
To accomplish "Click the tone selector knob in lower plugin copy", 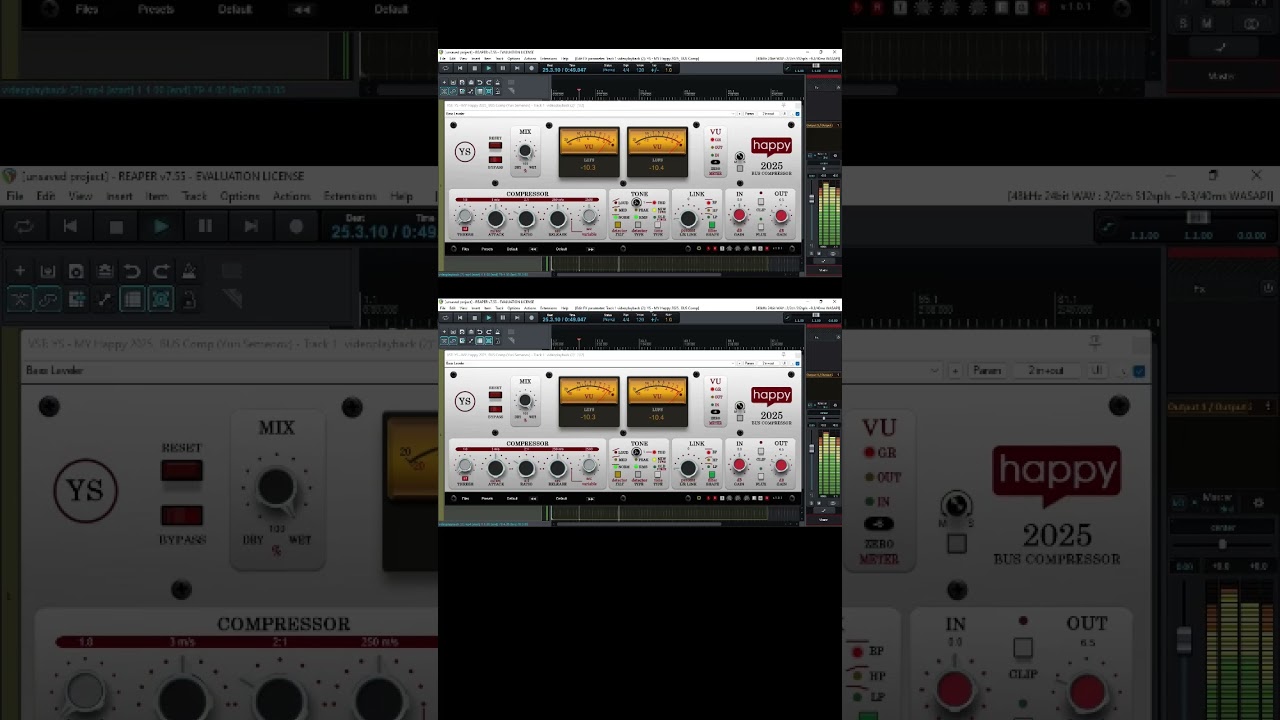I will [636, 451].
